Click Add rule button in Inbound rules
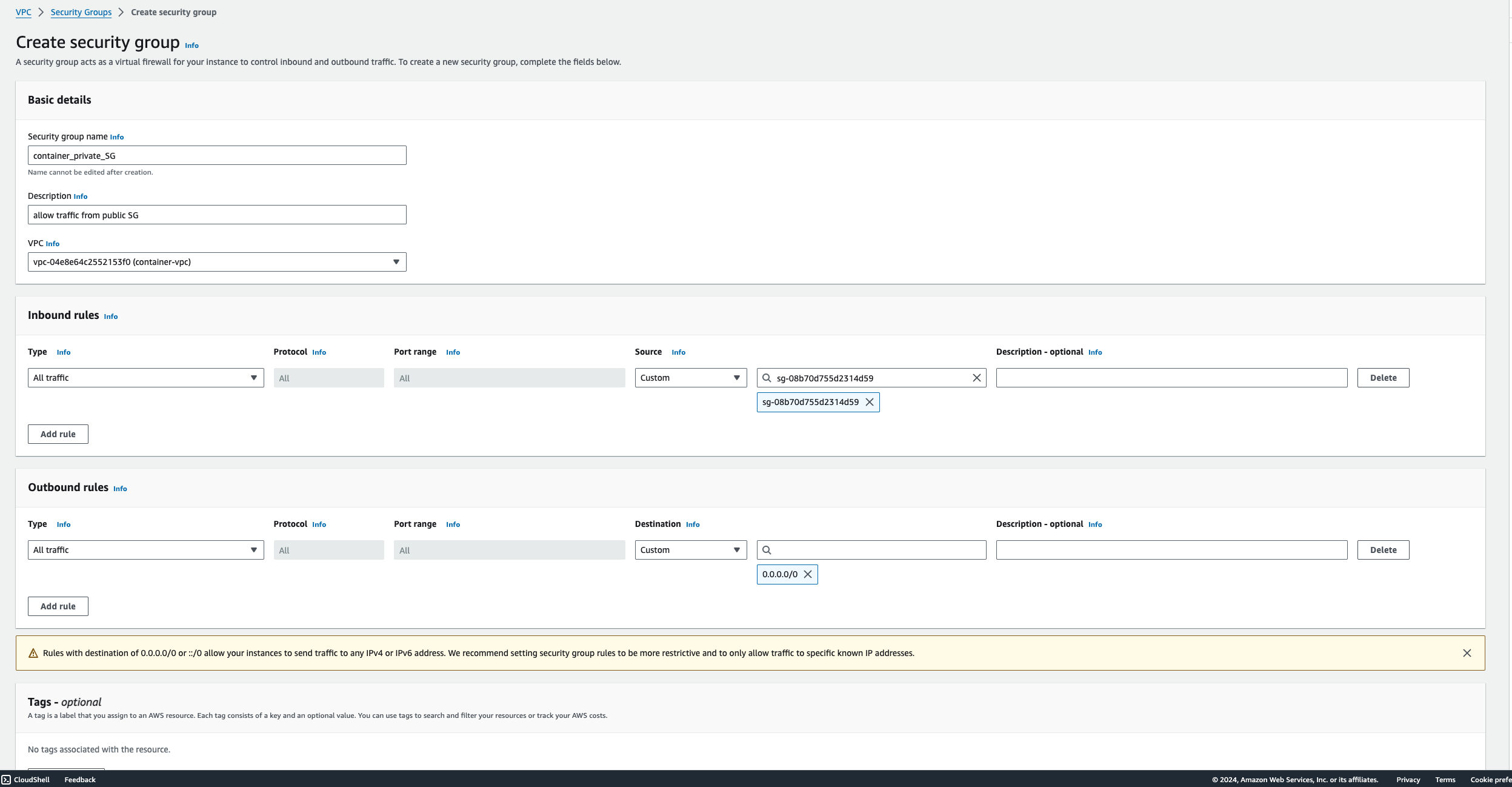 58,434
